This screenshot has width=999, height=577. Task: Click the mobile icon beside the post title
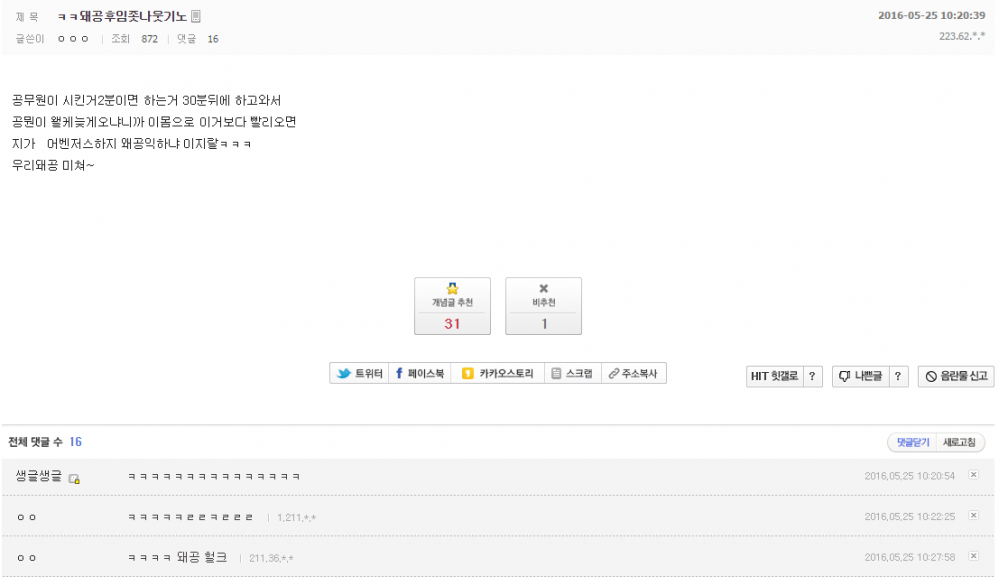click(x=195, y=15)
